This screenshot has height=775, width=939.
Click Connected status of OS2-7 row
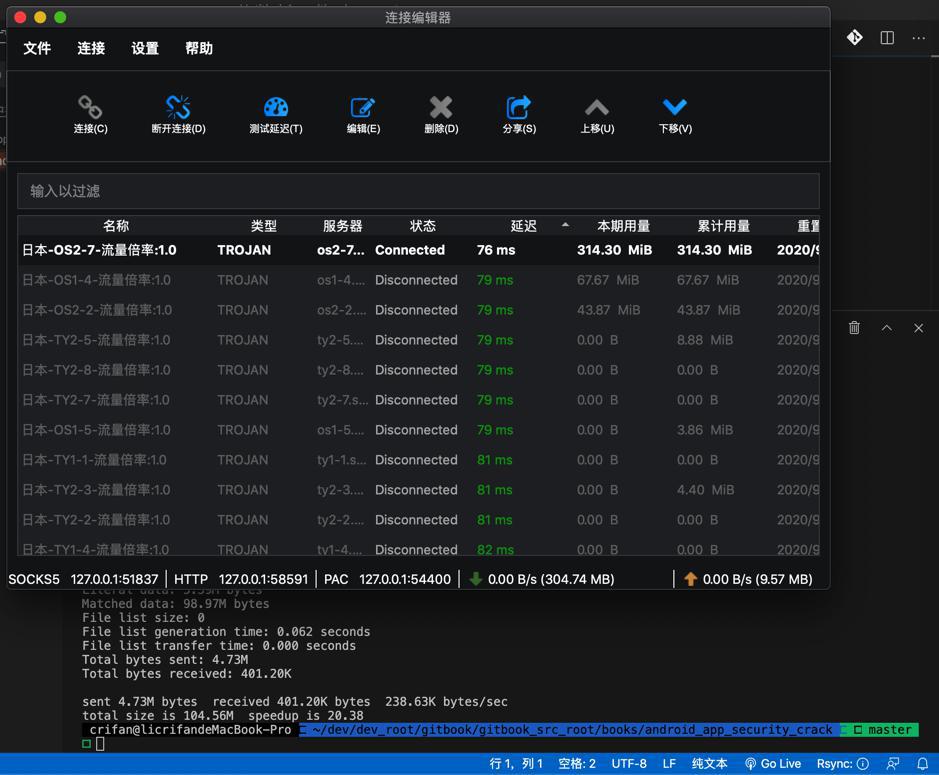tap(410, 250)
